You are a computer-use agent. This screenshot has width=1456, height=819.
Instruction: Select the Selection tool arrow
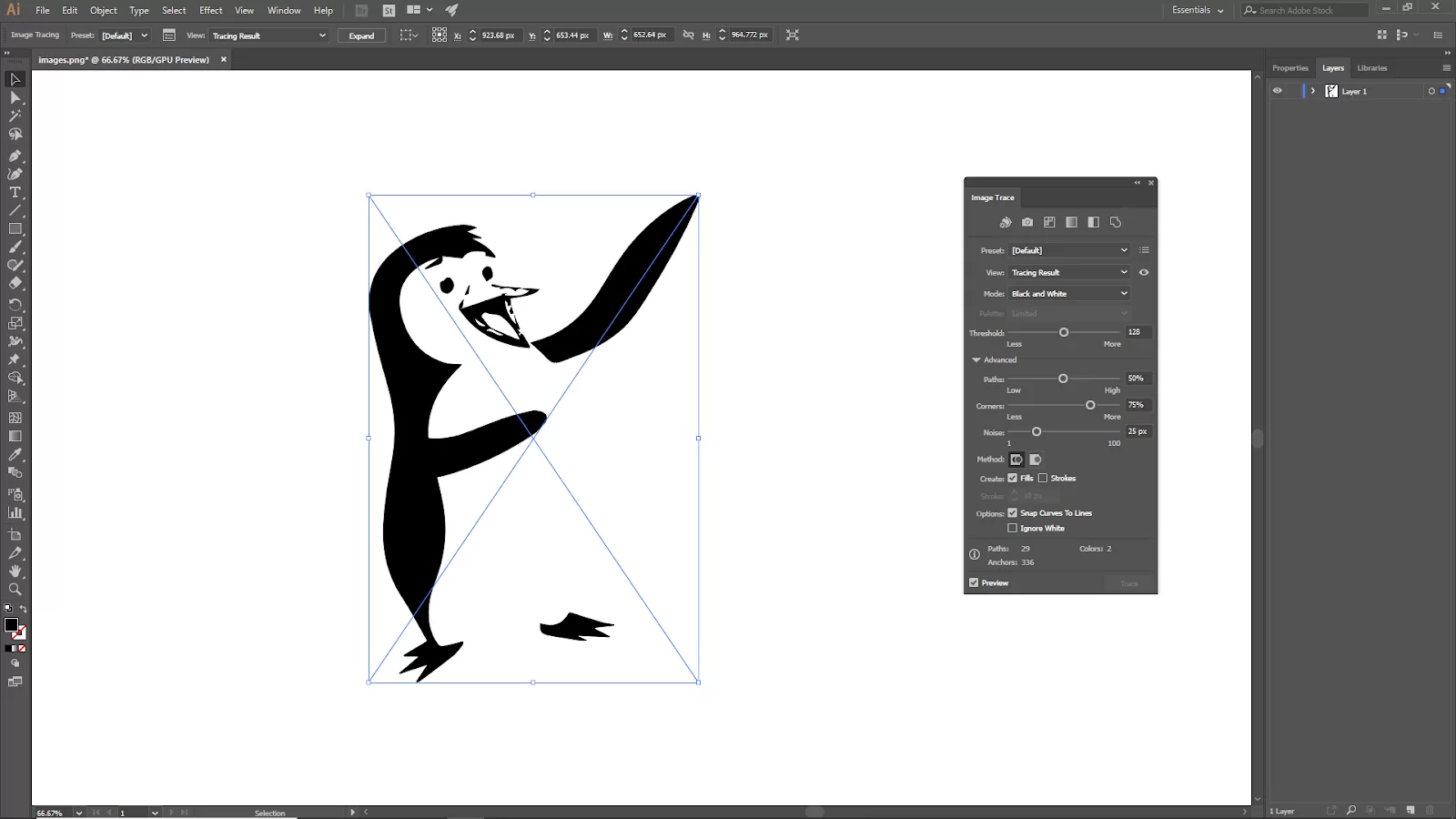[15, 79]
